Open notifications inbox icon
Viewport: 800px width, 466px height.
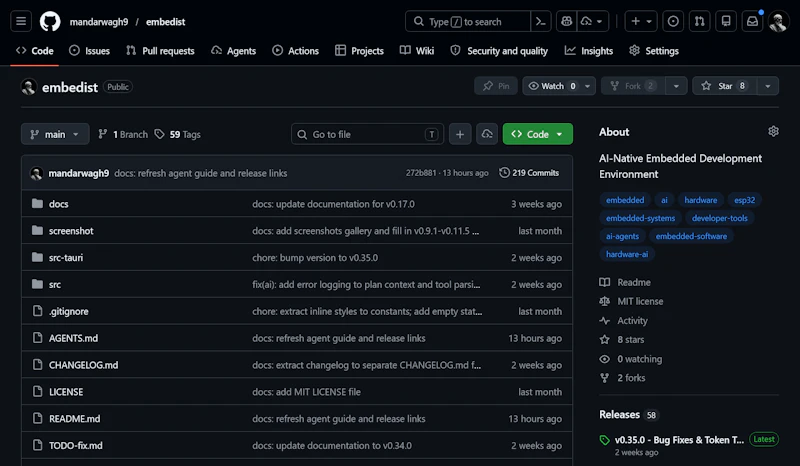click(753, 21)
